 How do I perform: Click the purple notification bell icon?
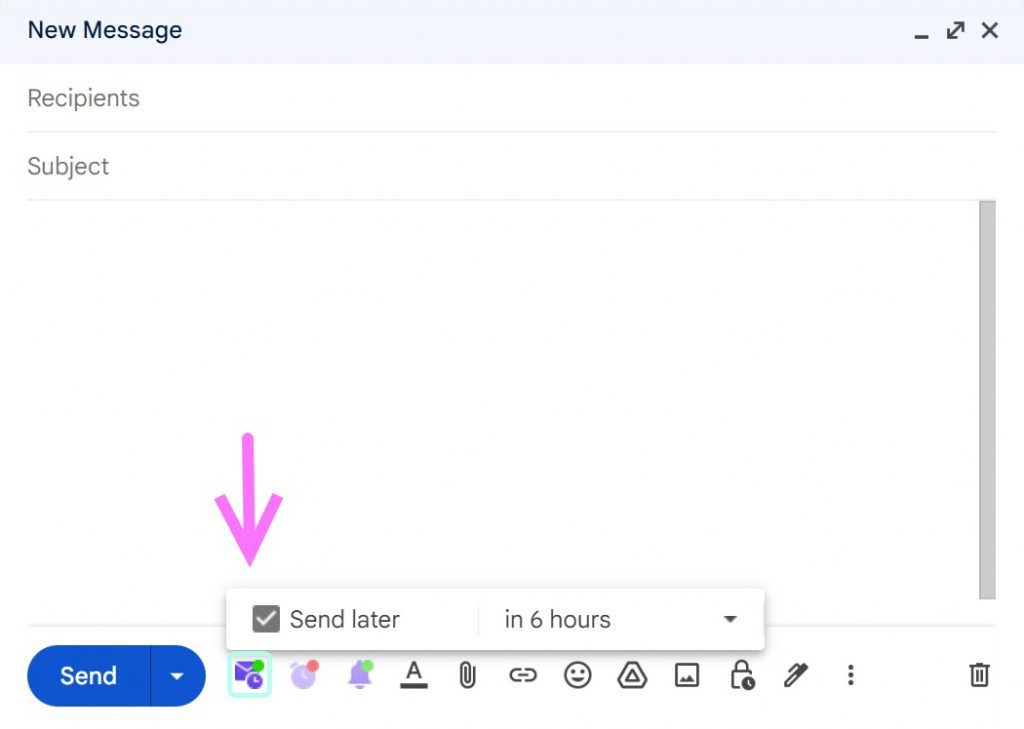(x=360, y=675)
